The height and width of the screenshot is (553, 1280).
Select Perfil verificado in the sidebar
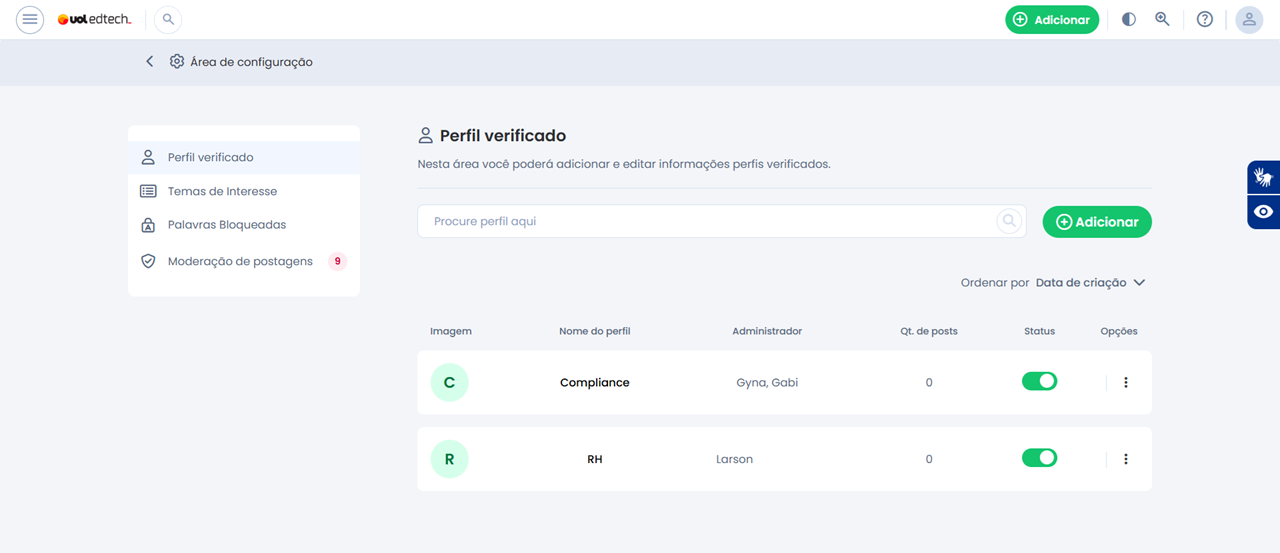click(x=244, y=157)
